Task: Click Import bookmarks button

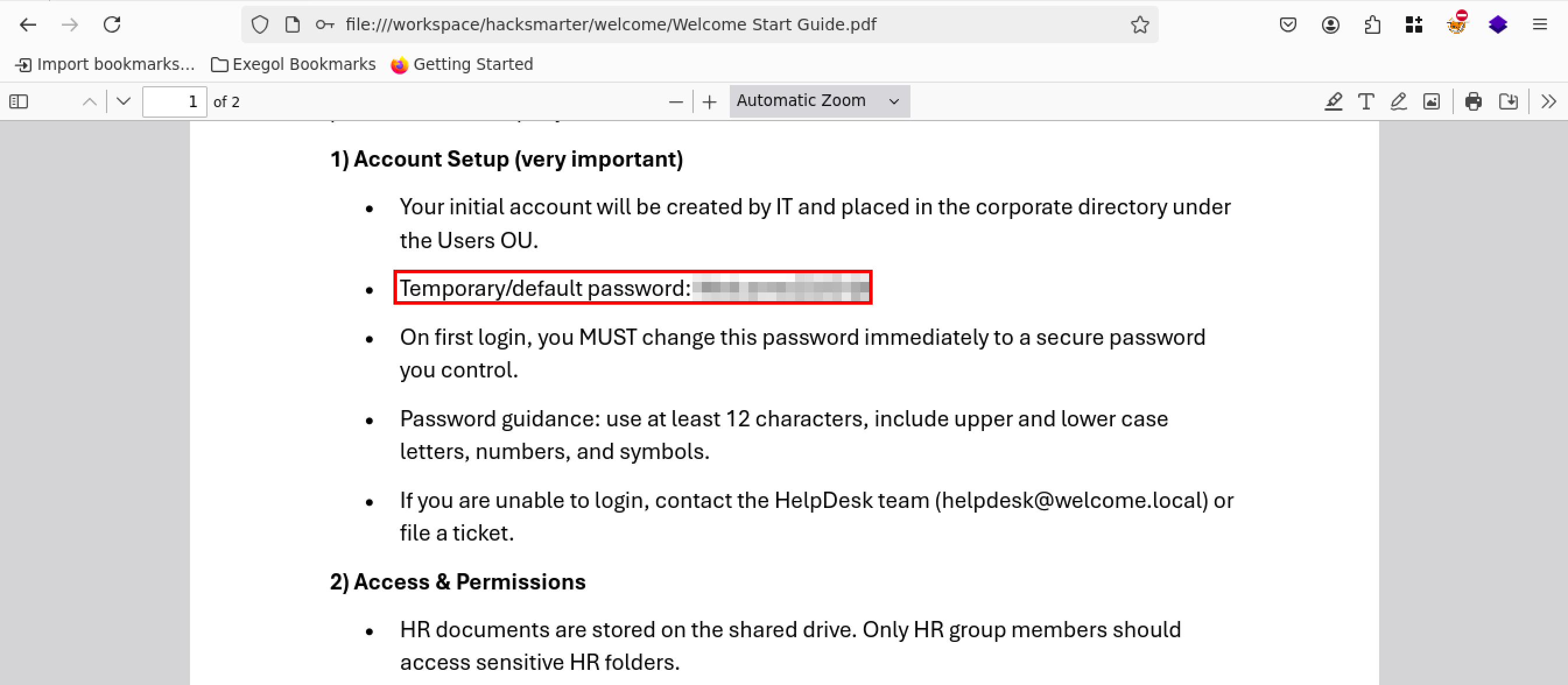Action: (x=105, y=65)
